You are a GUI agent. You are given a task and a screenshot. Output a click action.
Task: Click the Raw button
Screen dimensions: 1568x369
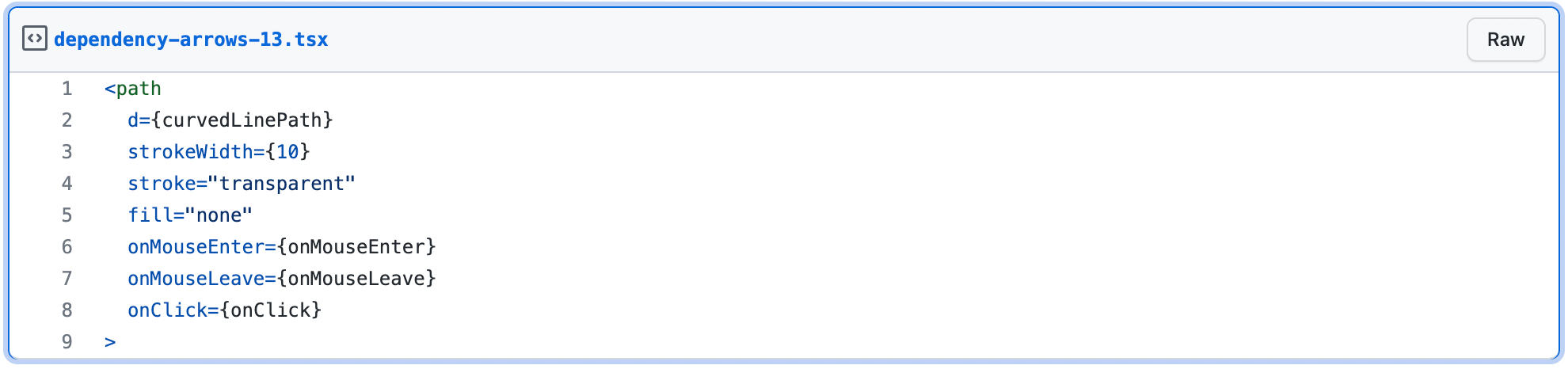coord(1505,40)
